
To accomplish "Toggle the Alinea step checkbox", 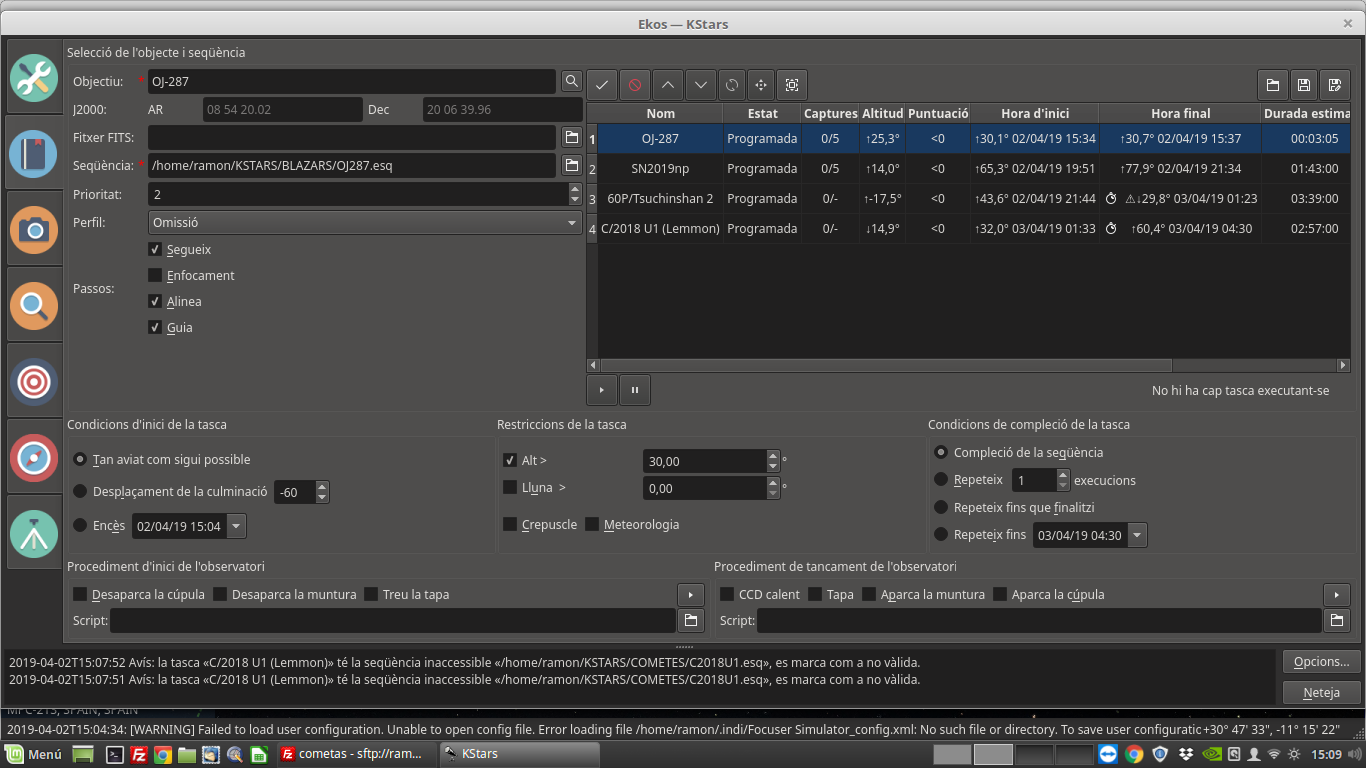I will tap(155, 301).
